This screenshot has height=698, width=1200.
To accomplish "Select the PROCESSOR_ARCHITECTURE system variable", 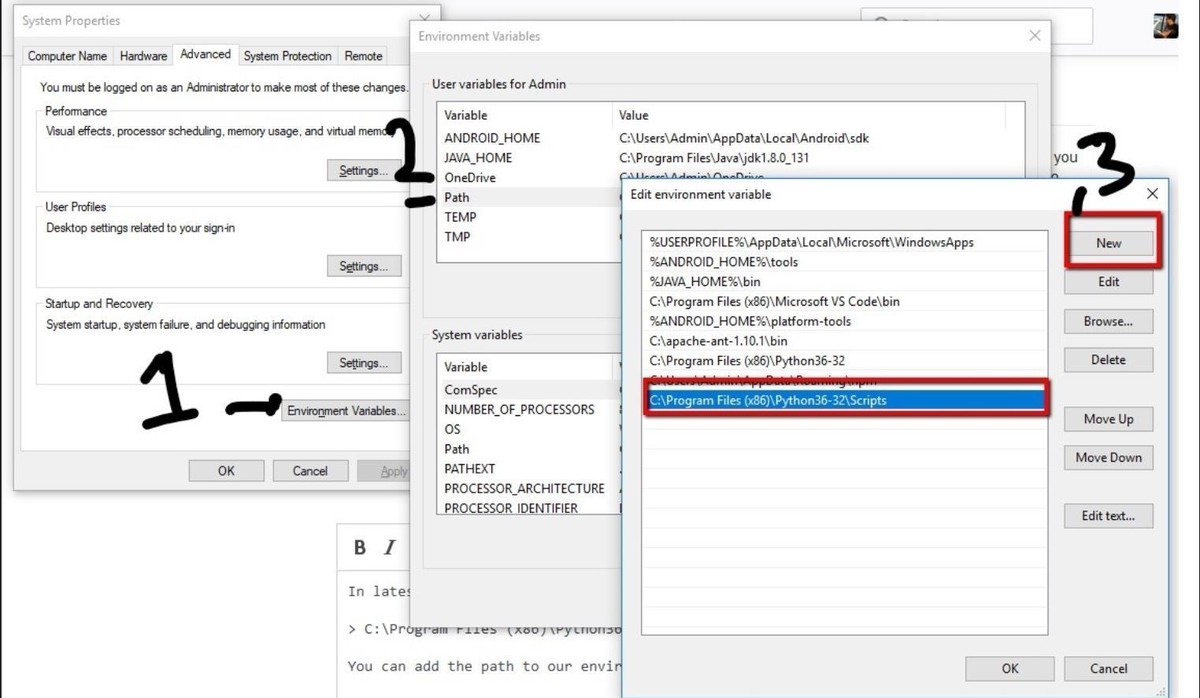I will [x=524, y=488].
